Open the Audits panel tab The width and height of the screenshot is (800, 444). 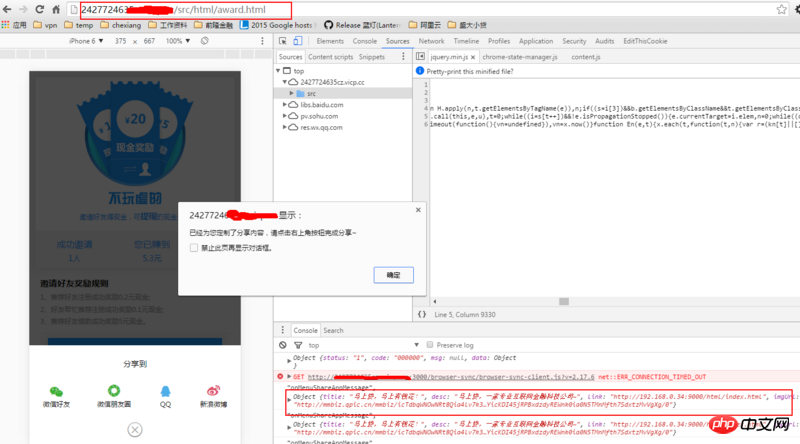[605, 41]
